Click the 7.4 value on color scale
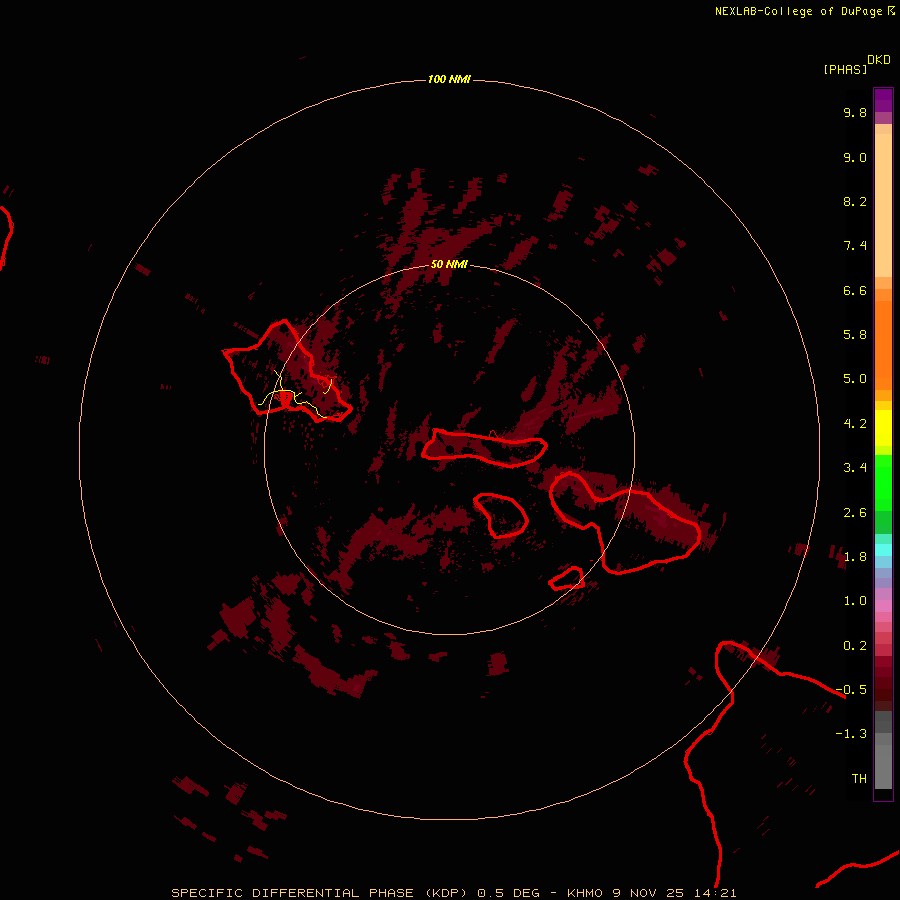This screenshot has height=900, width=900. [855, 246]
